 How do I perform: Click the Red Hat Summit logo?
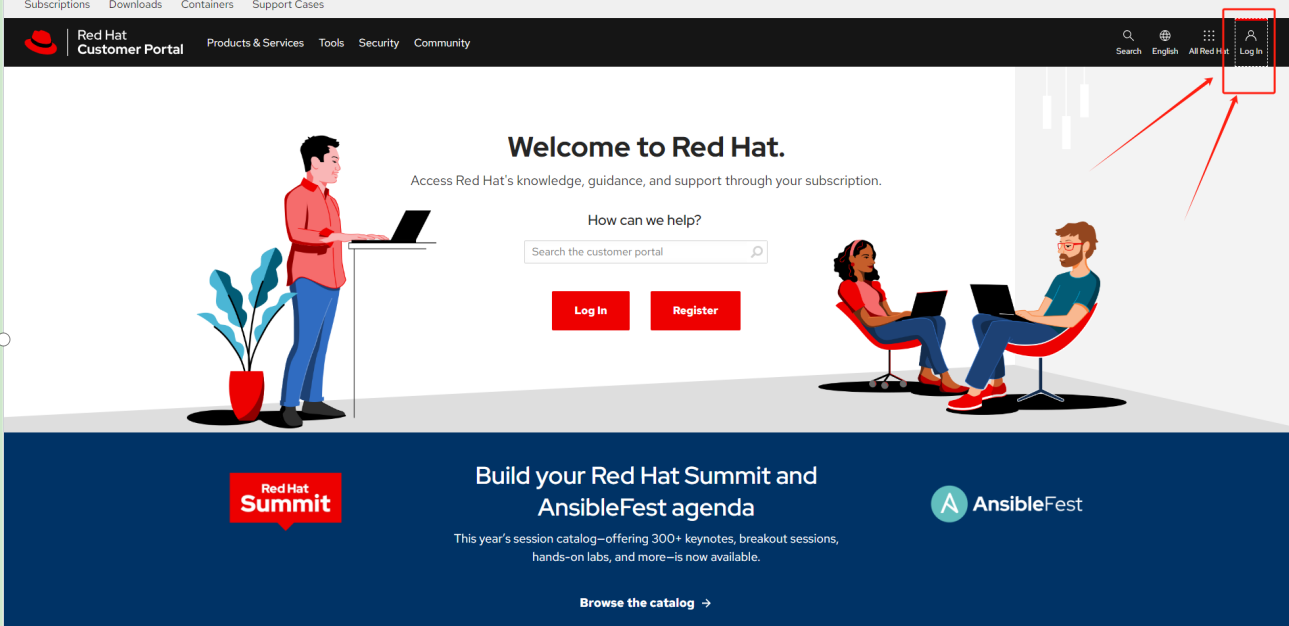point(285,500)
